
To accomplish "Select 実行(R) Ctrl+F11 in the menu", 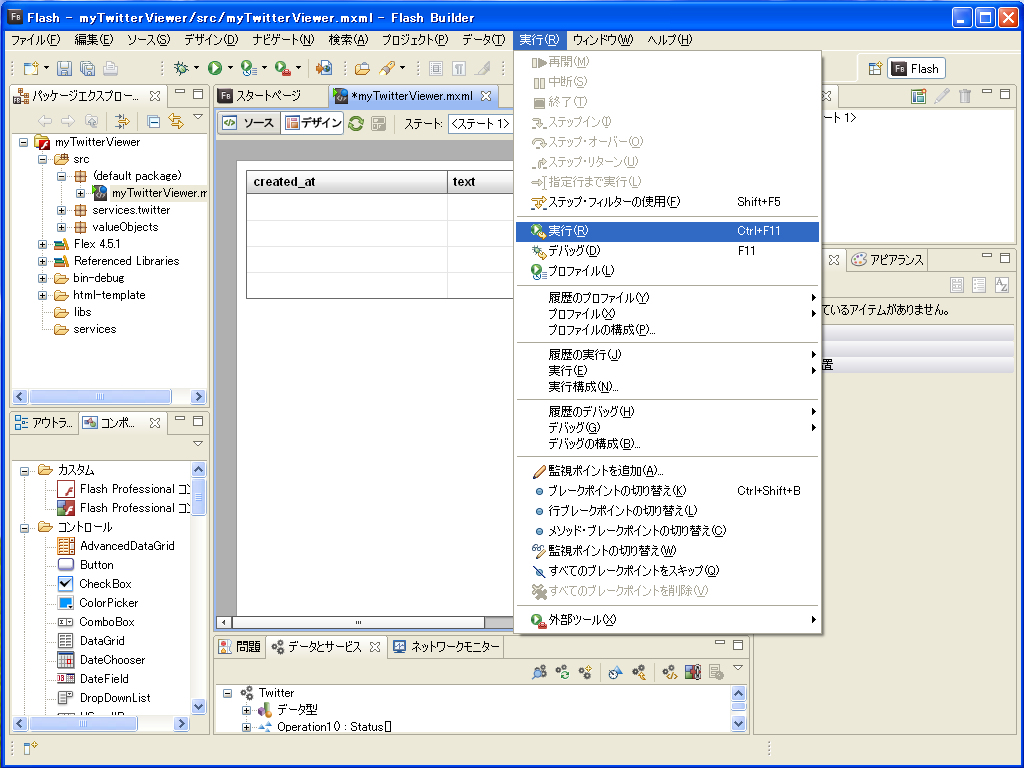I will coord(667,231).
